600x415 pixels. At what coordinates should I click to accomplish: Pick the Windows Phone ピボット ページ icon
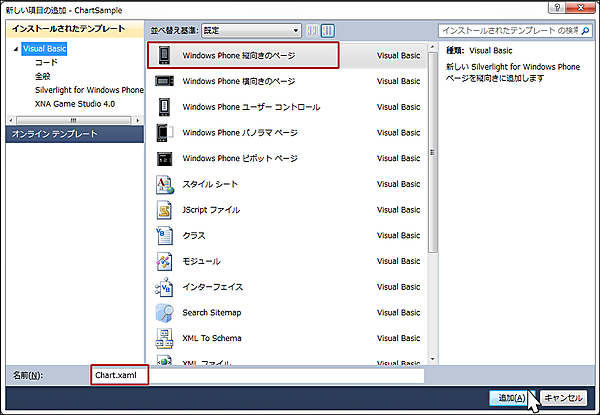[164, 158]
